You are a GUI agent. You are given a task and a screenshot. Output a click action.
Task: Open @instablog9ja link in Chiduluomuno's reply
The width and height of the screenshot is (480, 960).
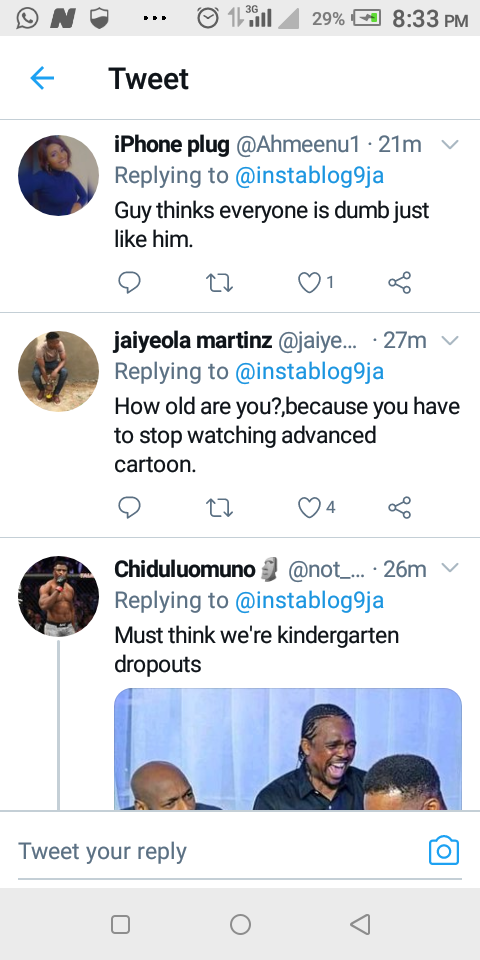coord(309,601)
